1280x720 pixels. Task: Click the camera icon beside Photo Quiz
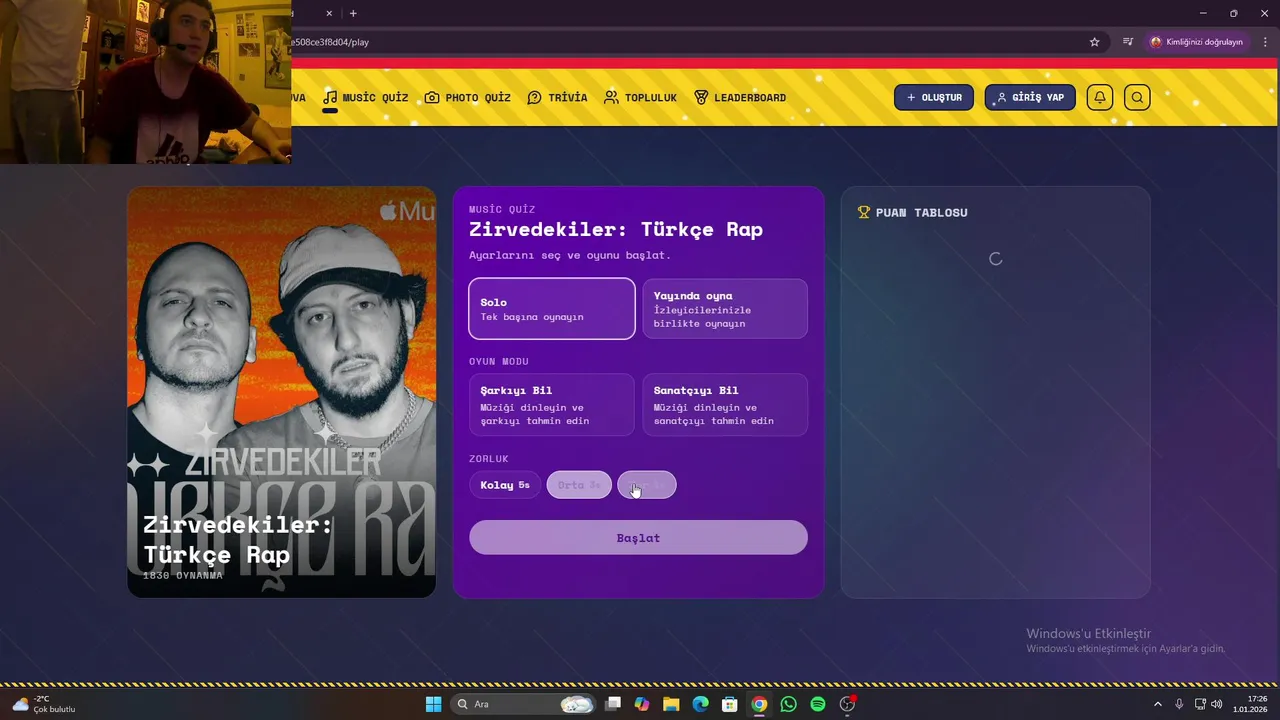click(x=432, y=98)
